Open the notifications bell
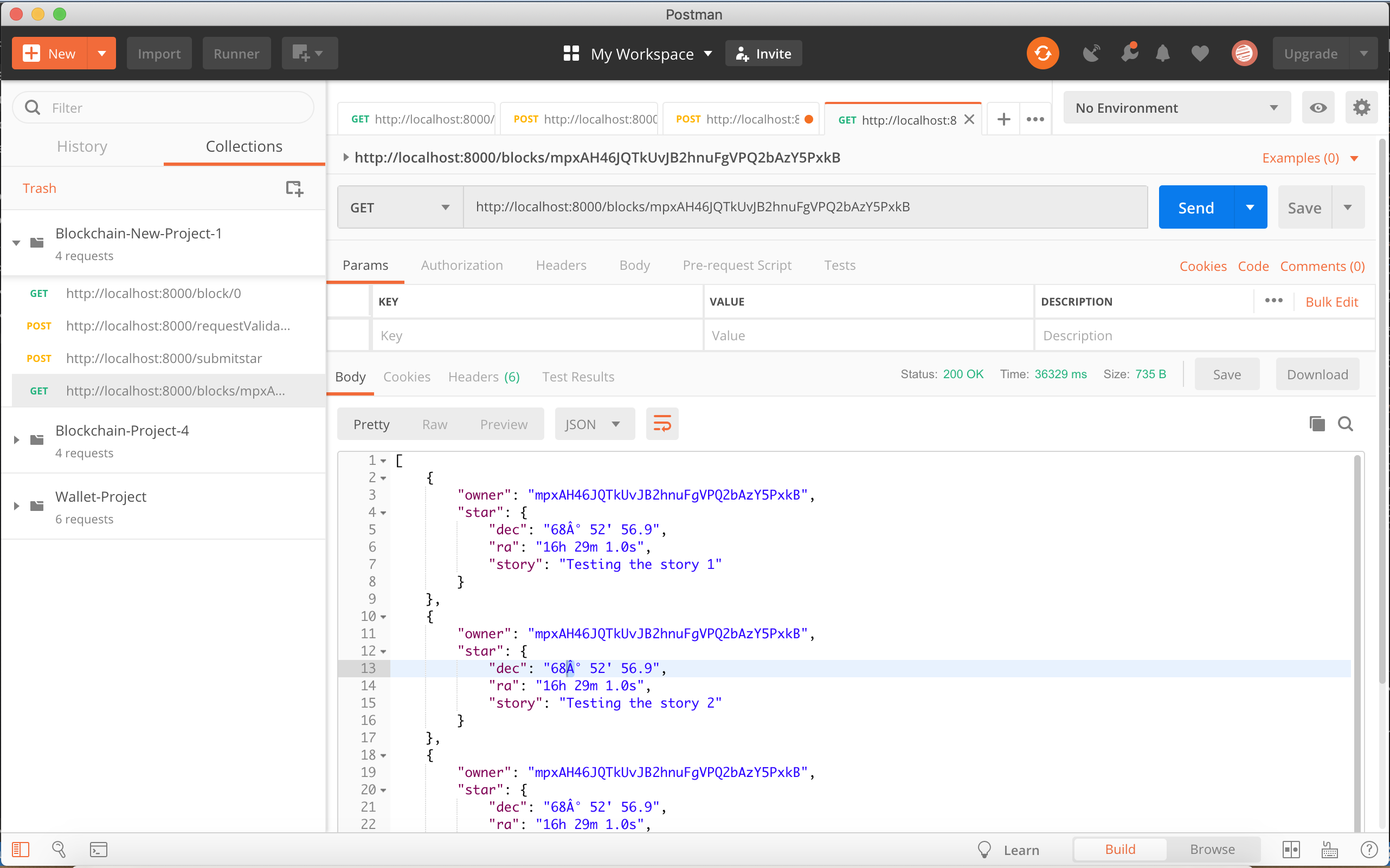Image resolution: width=1390 pixels, height=868 pixels. click(x=1162, y=54)
